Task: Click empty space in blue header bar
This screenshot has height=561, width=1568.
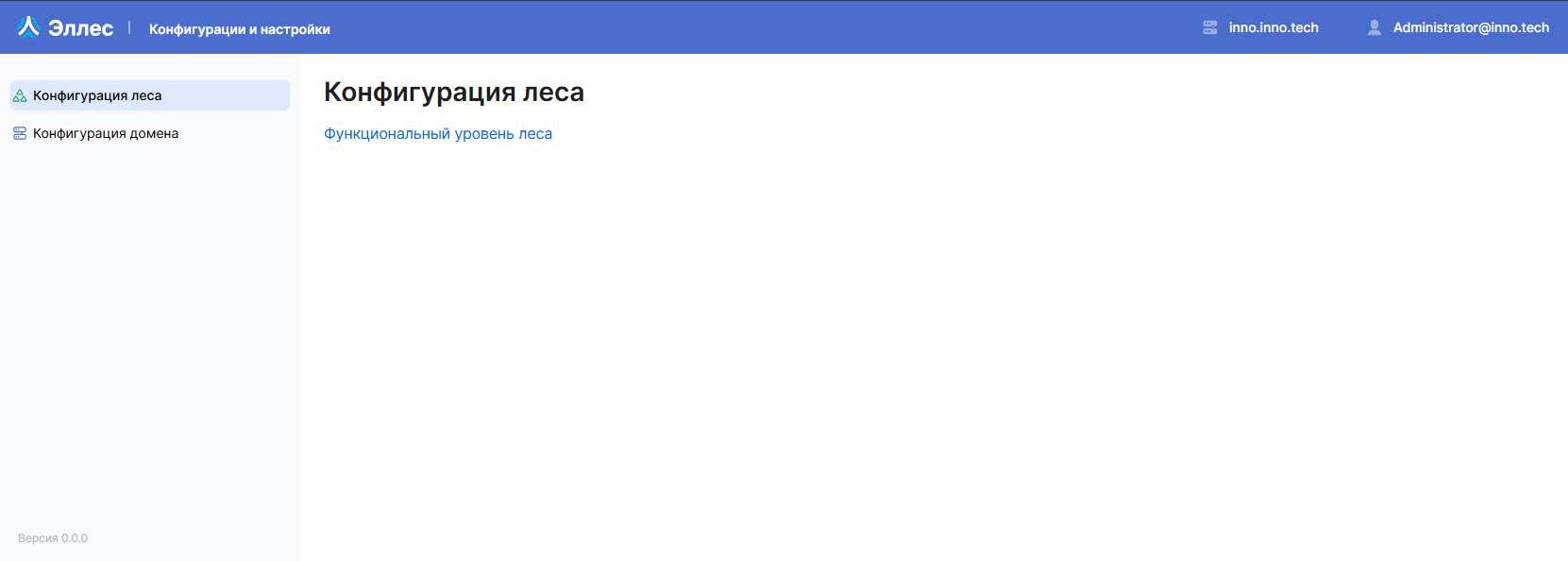Action: pyautogui.click(x=755, y=27)
